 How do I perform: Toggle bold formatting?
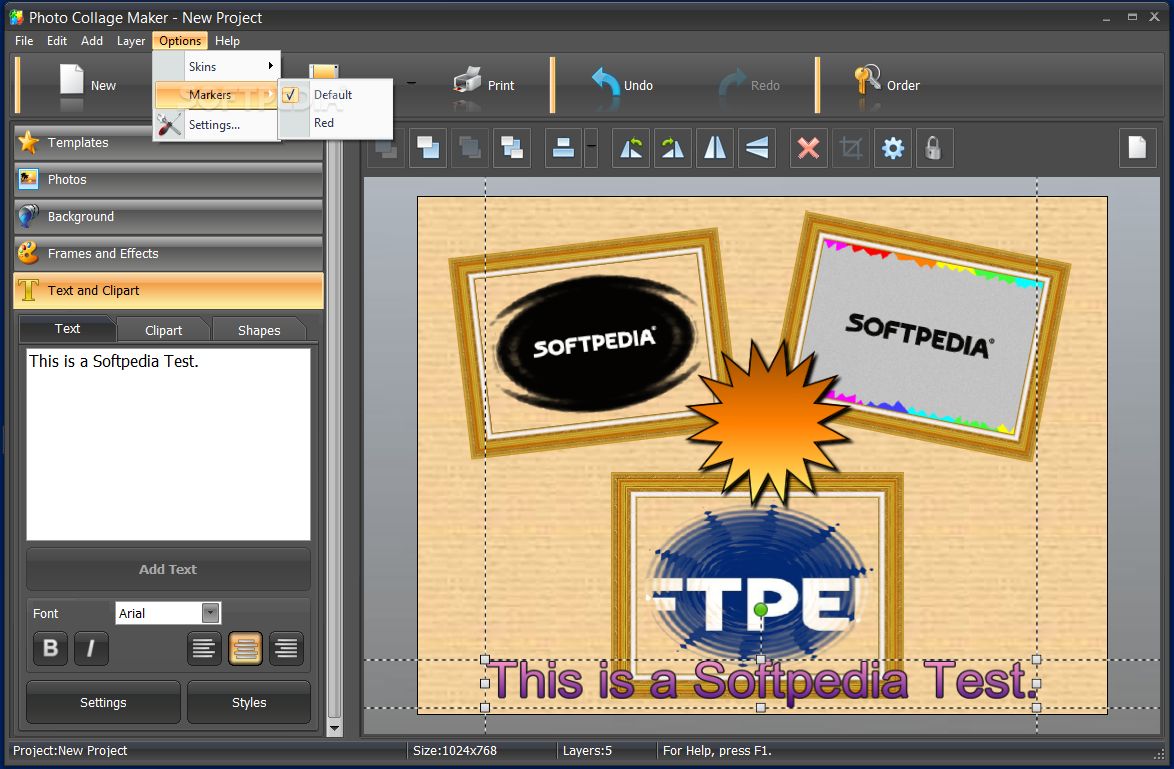50,648
